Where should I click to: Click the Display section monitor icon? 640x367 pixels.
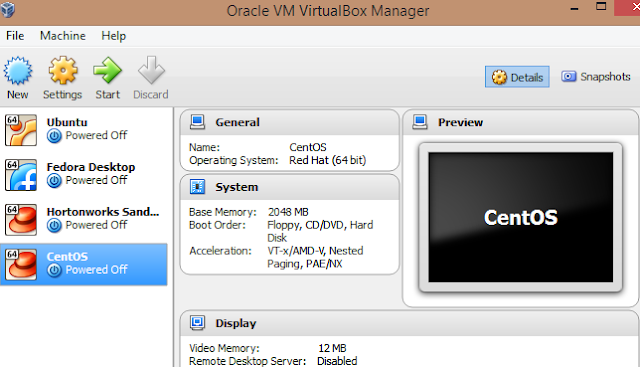point(198,323)
